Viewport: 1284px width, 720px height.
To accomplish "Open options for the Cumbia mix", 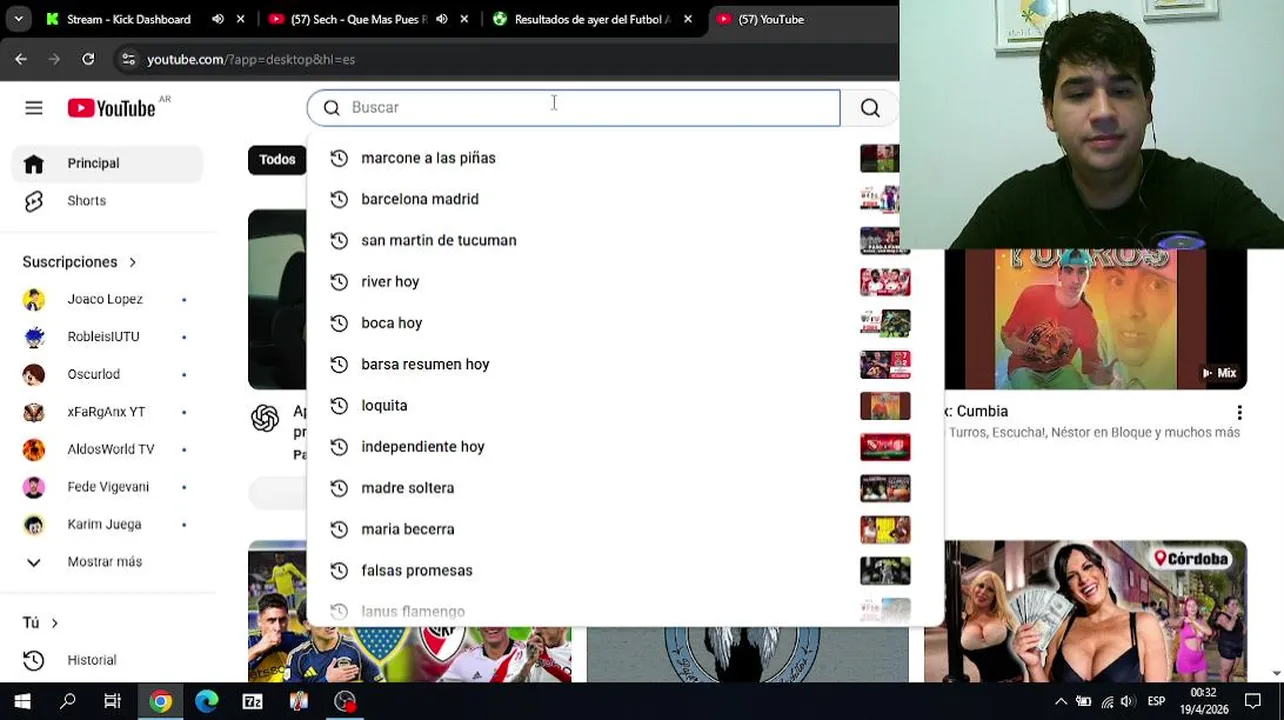I will tap(1239, 412).
